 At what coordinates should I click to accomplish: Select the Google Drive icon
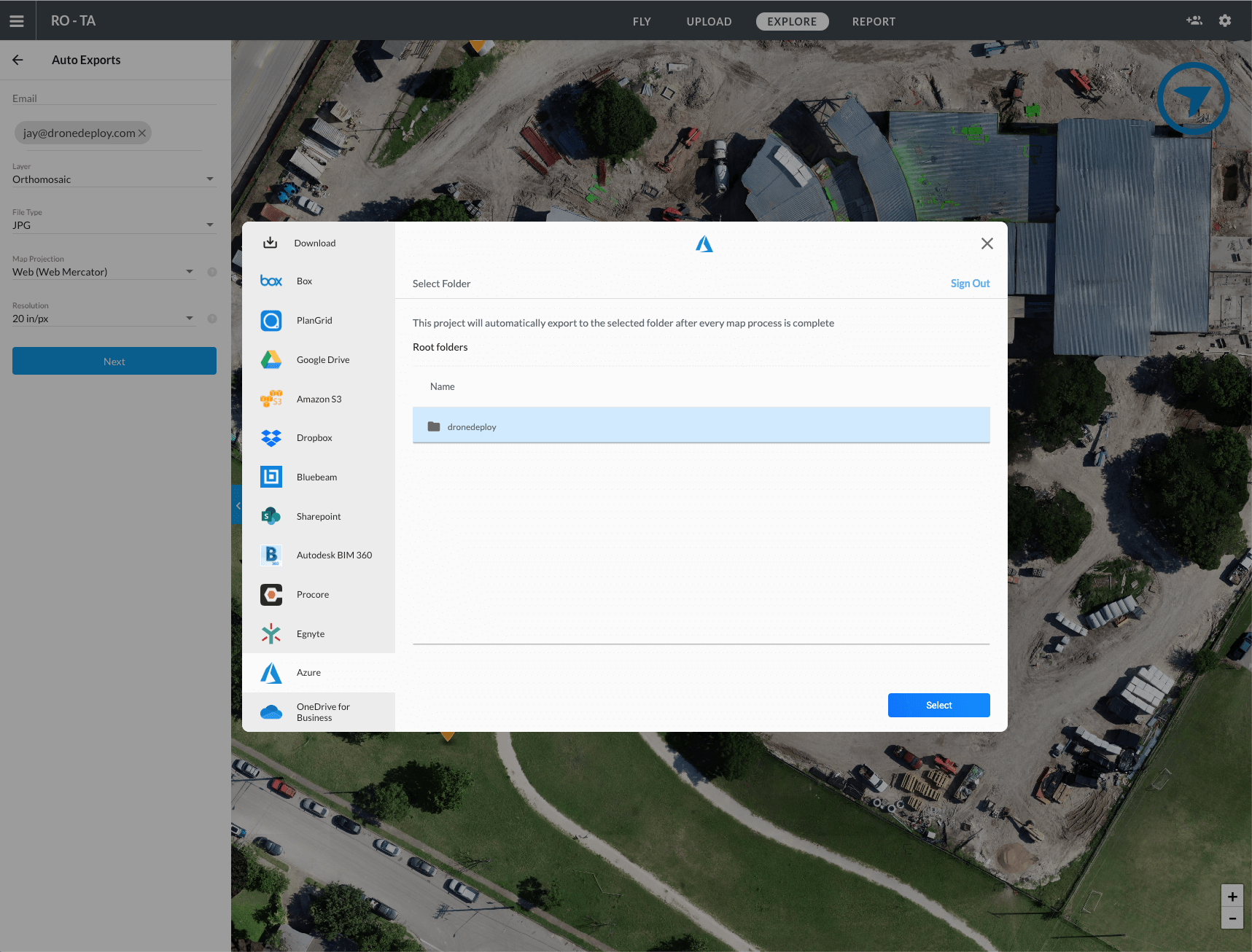click(x=271, y=359)
